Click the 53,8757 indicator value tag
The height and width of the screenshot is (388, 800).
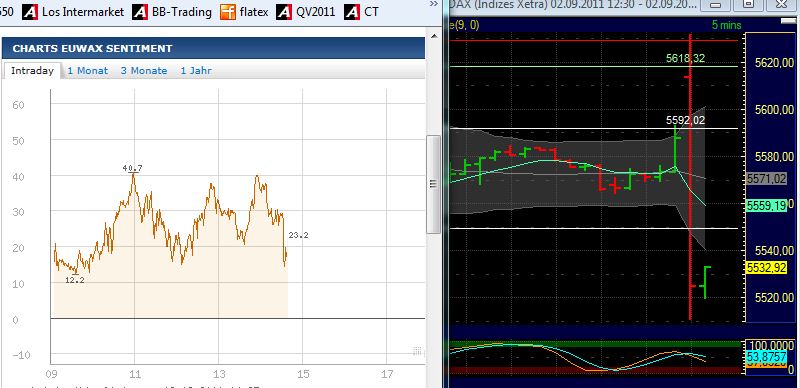click(x=767, y=356)
